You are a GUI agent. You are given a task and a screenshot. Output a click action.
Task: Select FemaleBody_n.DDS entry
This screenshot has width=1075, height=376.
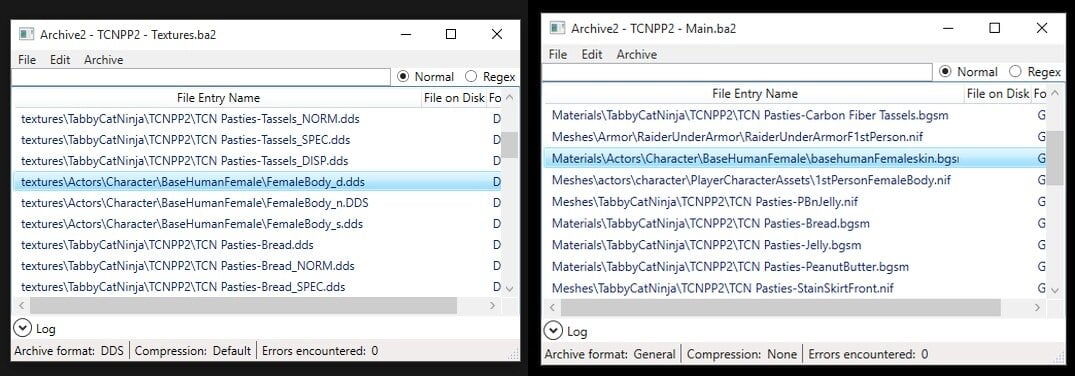[x=257, y=203]
